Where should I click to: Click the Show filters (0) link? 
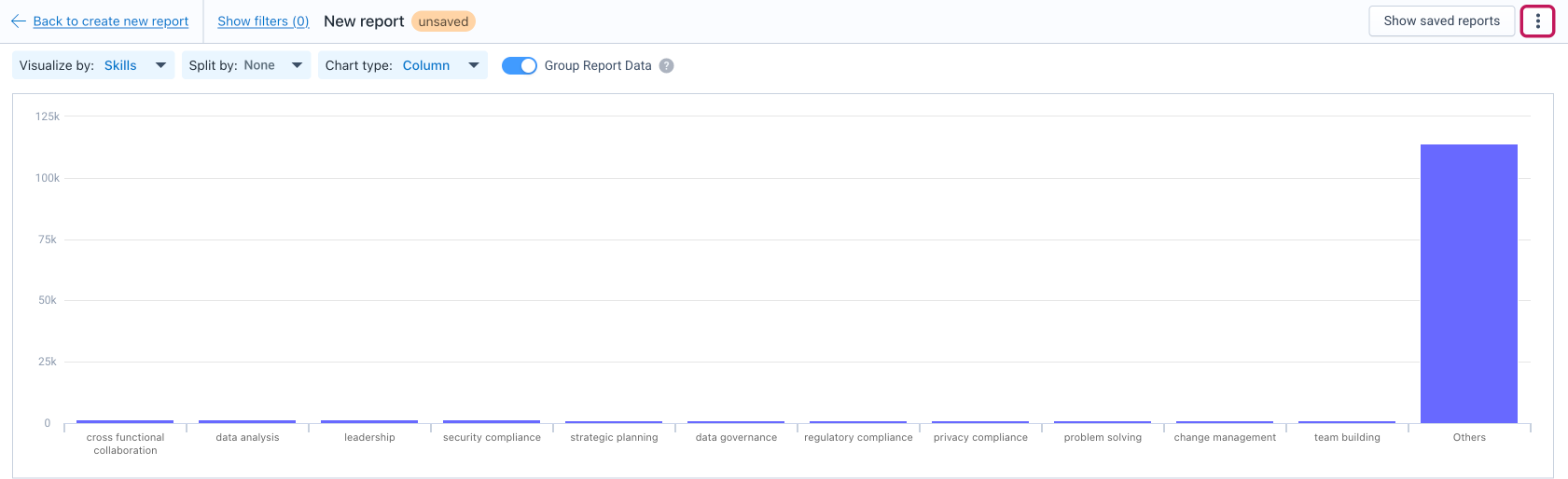pyautogui.click(x=263, y=21)
